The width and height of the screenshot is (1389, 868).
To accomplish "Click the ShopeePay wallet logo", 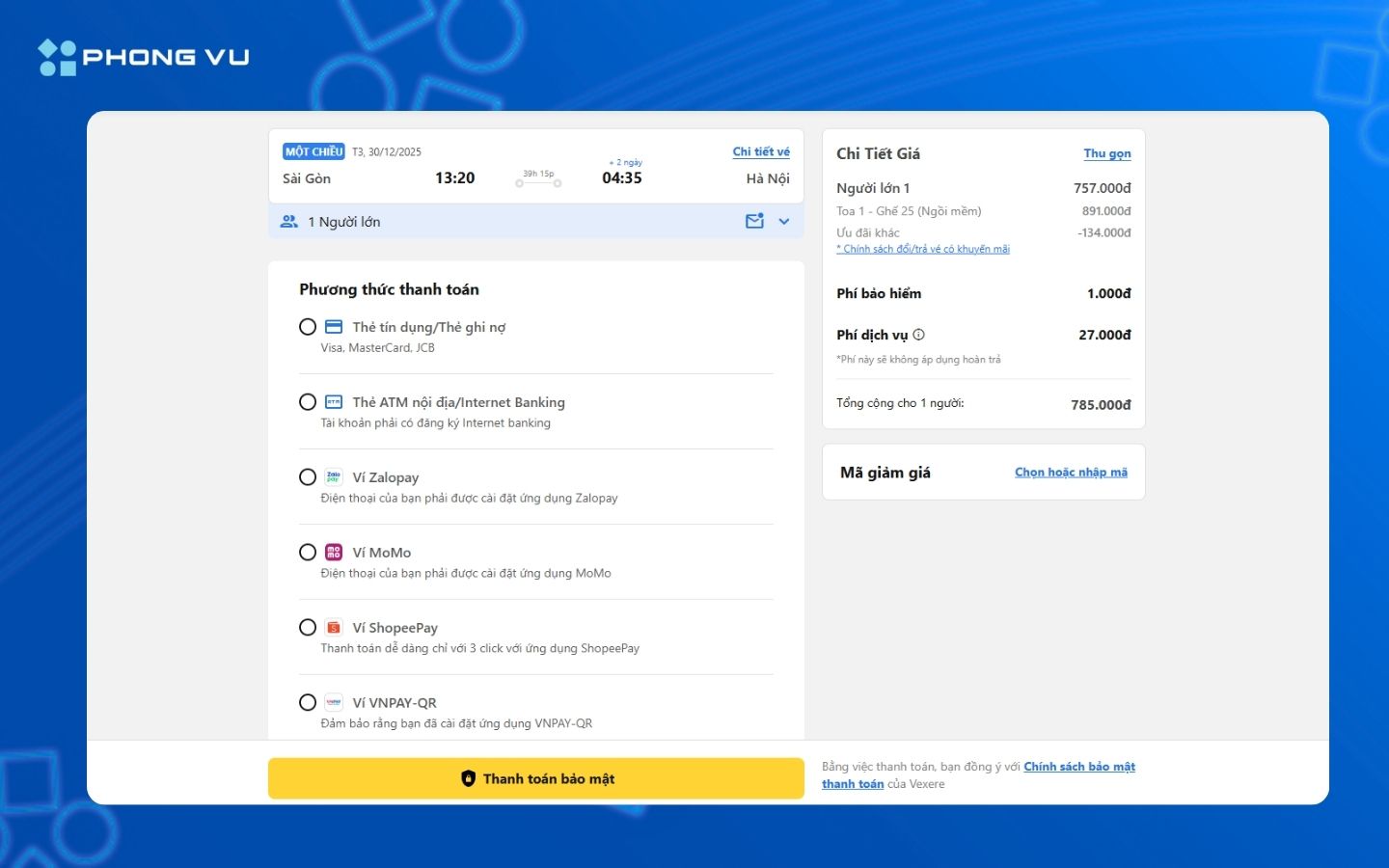I will [x=334, y=628].
